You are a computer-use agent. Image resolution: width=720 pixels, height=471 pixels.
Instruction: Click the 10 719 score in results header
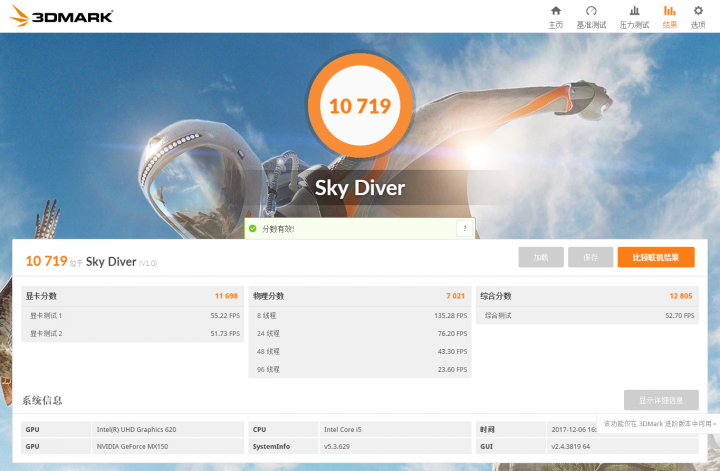(x=46, y=261)
